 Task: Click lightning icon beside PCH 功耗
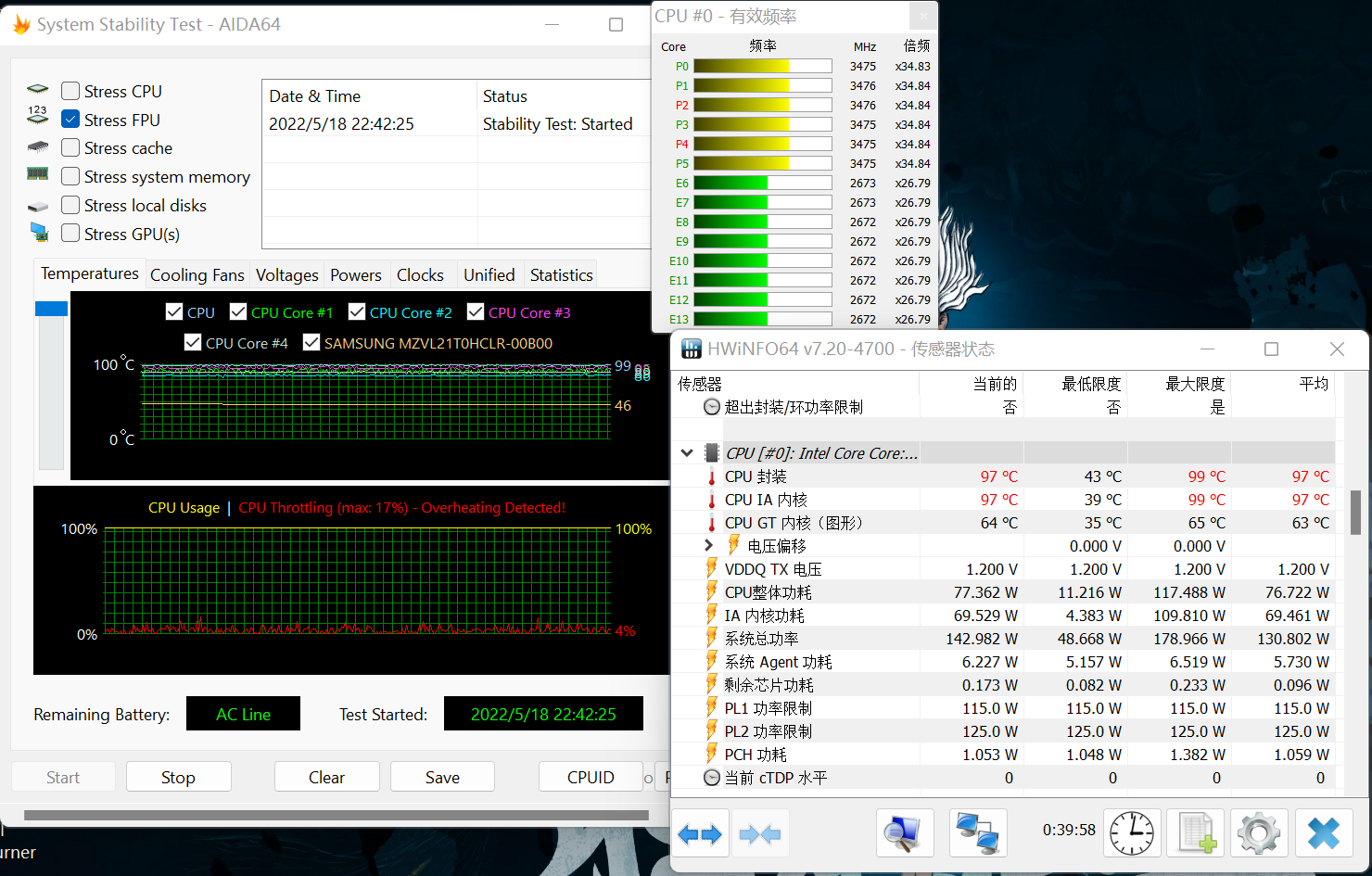coord(712,753)
